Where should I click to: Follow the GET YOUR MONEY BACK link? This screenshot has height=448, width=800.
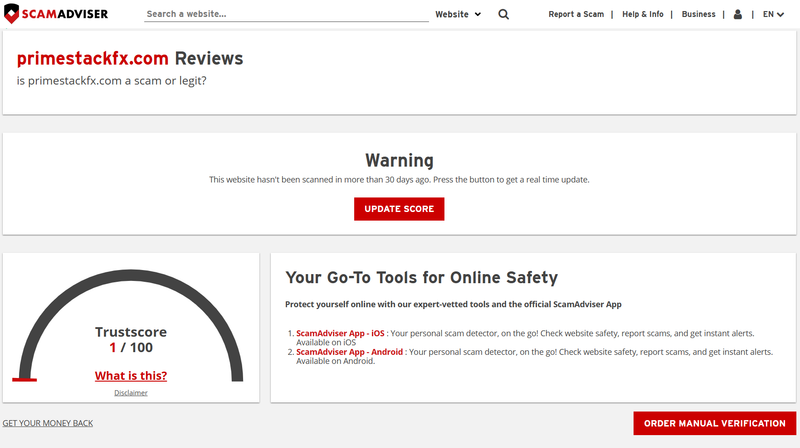tap(48, 423)
